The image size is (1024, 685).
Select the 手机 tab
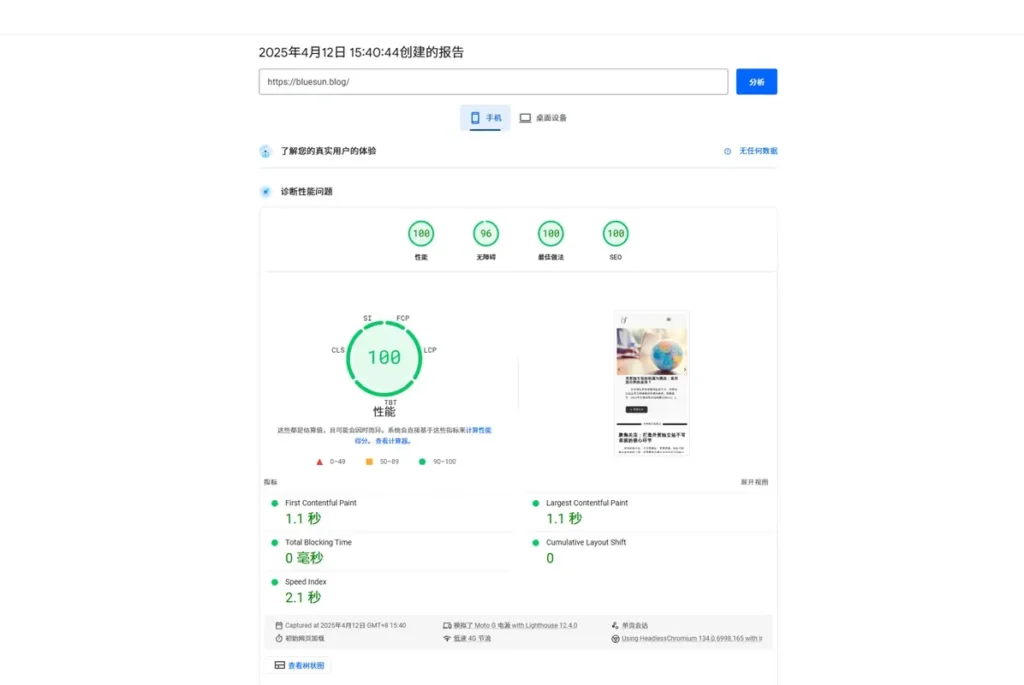(x=485, y=117)
